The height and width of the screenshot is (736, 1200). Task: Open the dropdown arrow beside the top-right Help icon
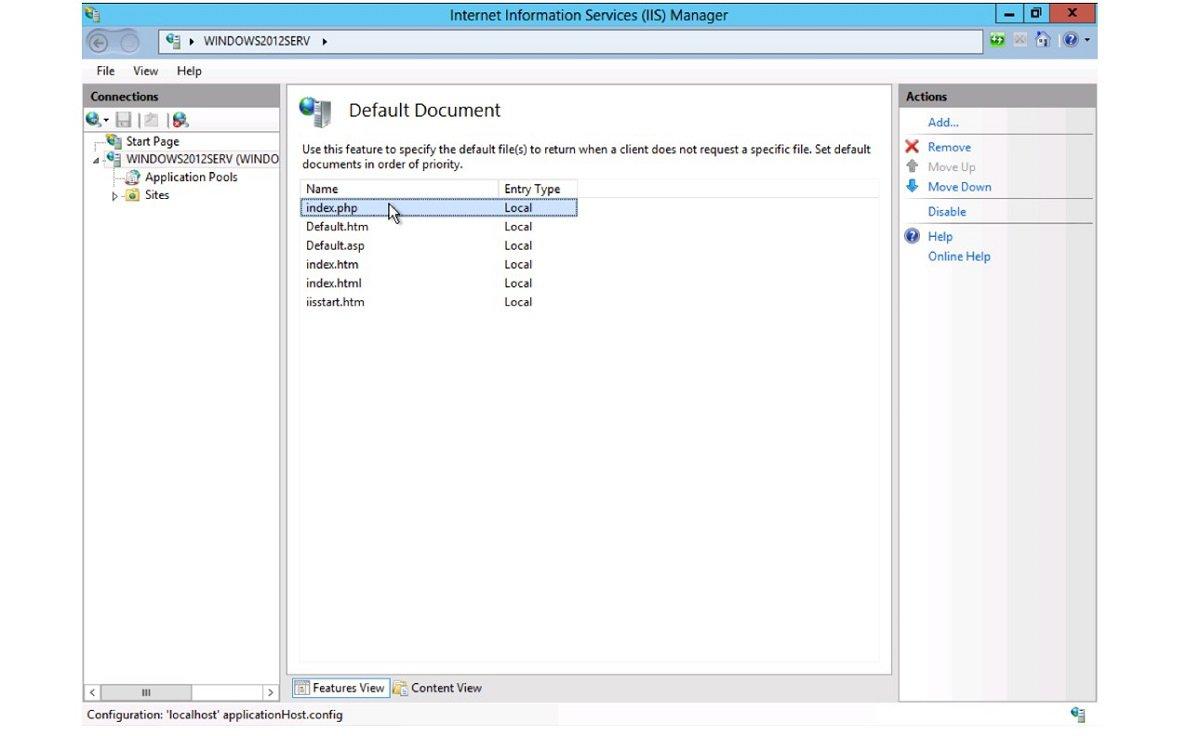click(x=1087, y=41)
